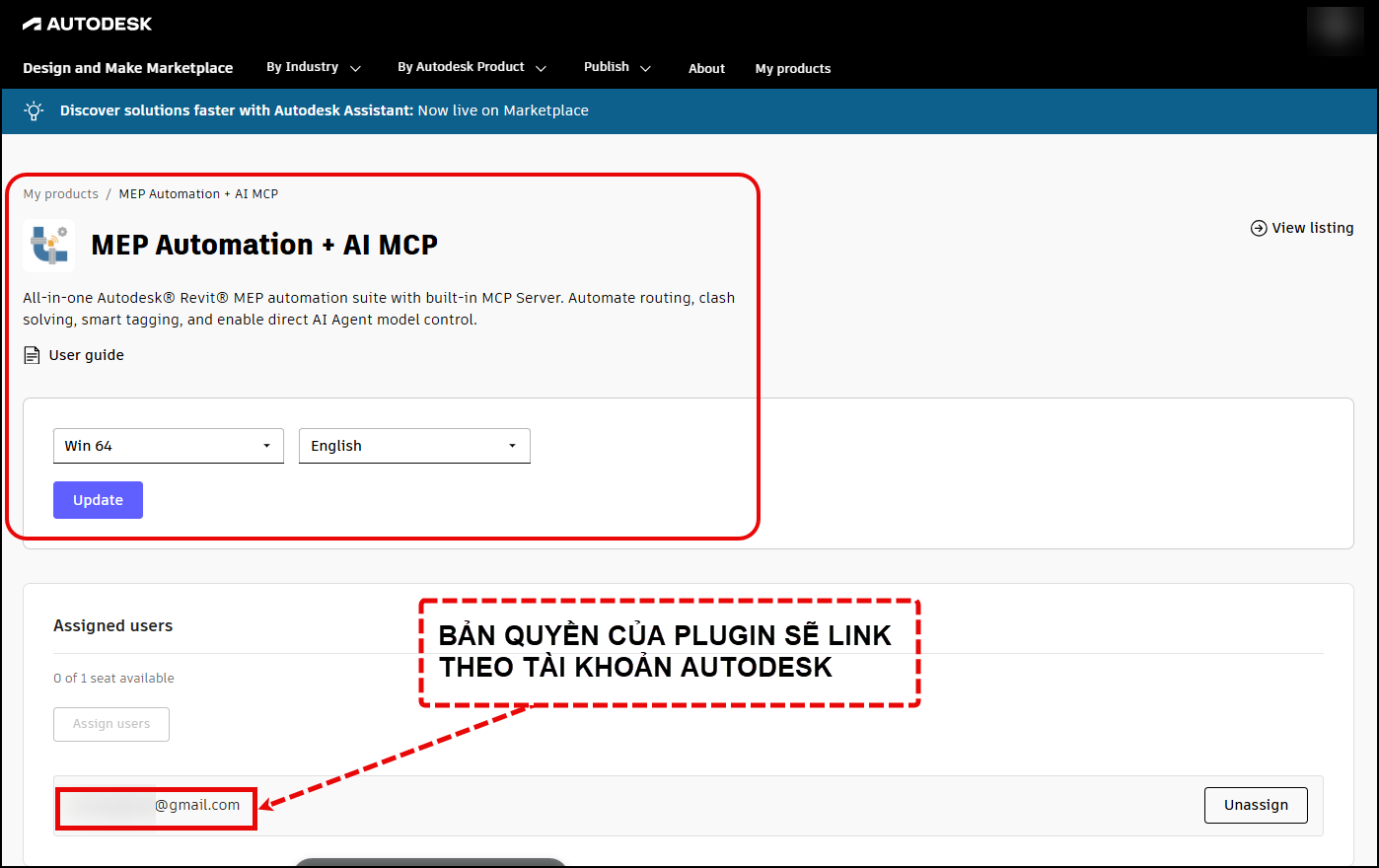This screenshot has width=1379, height=868.
Task: Click the lightbulb icon in the banner
Action: coord(35,110)
